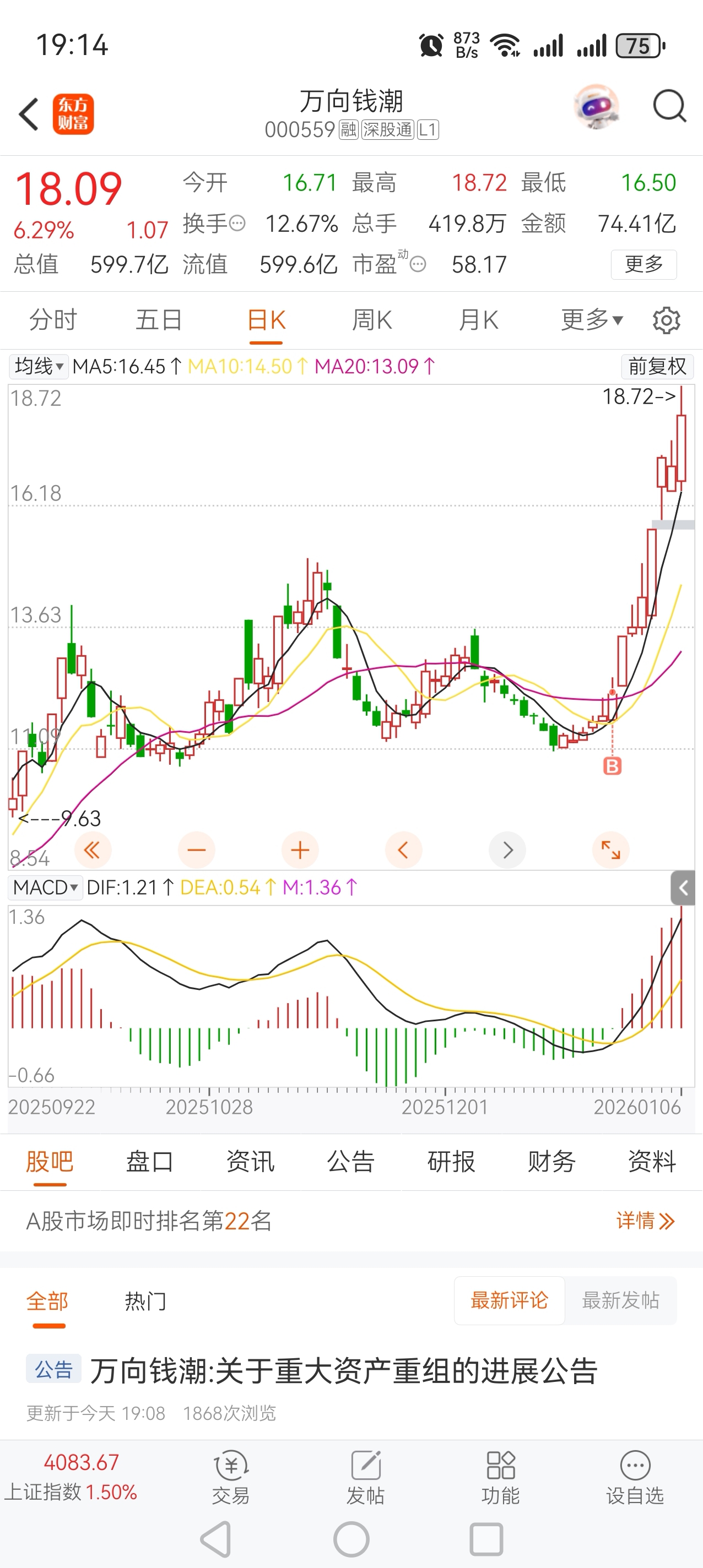Tap Android recent apps button
703x1568 pixels.
486,1539
